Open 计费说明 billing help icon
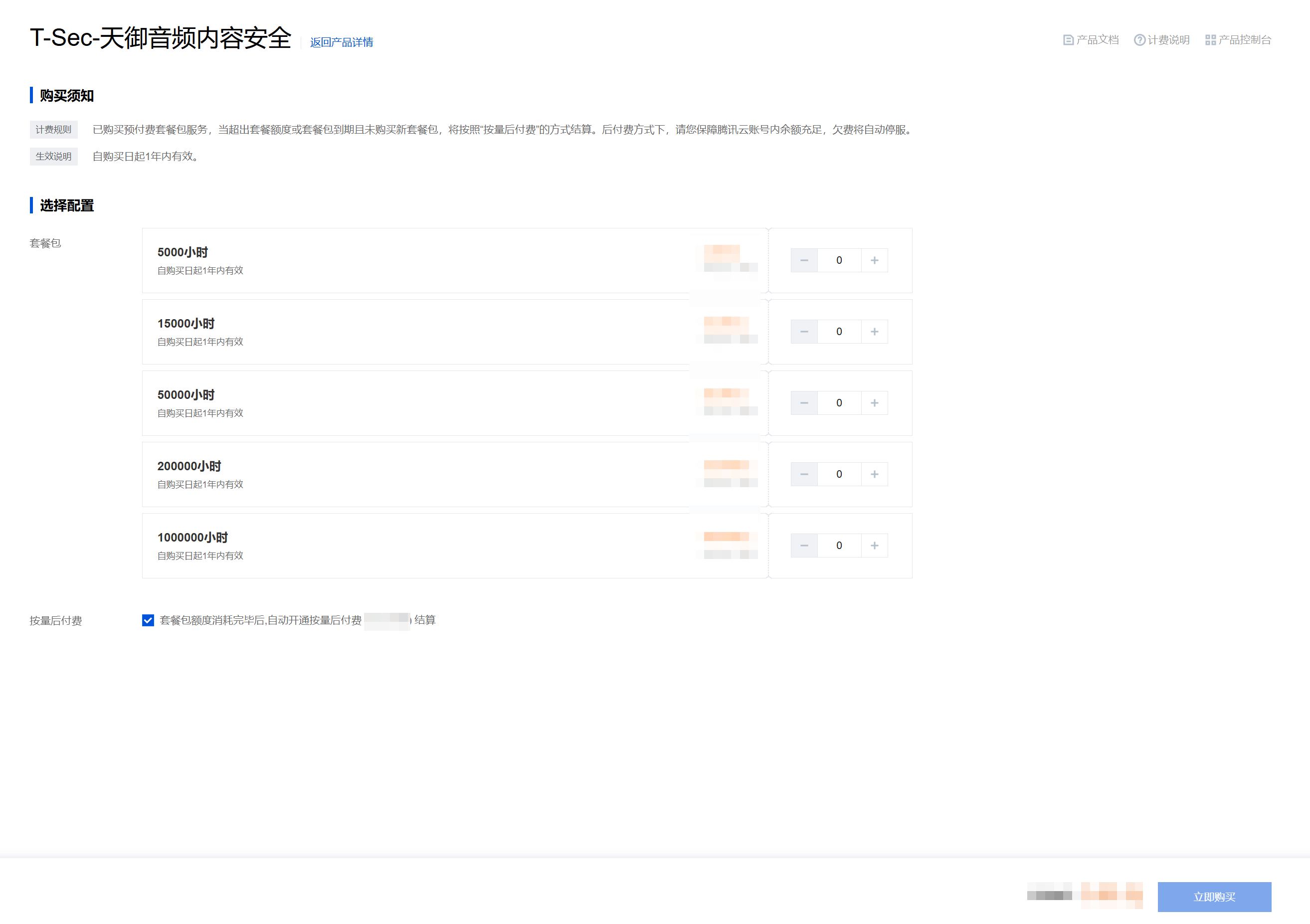1310x924 pixels. click(1139, 40)
